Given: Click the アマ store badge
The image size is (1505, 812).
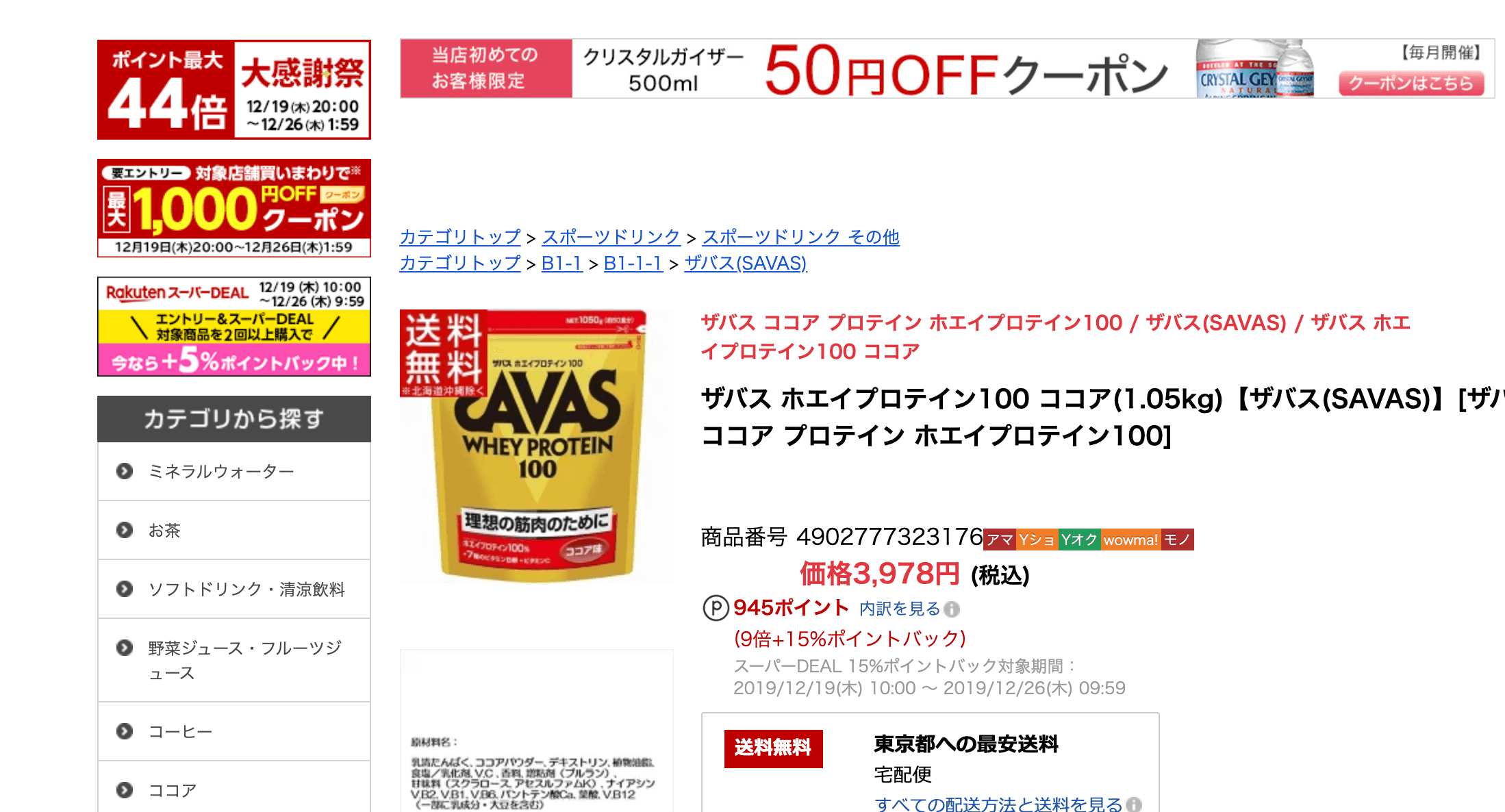Looking at the screenshot, I should 1000,540.
